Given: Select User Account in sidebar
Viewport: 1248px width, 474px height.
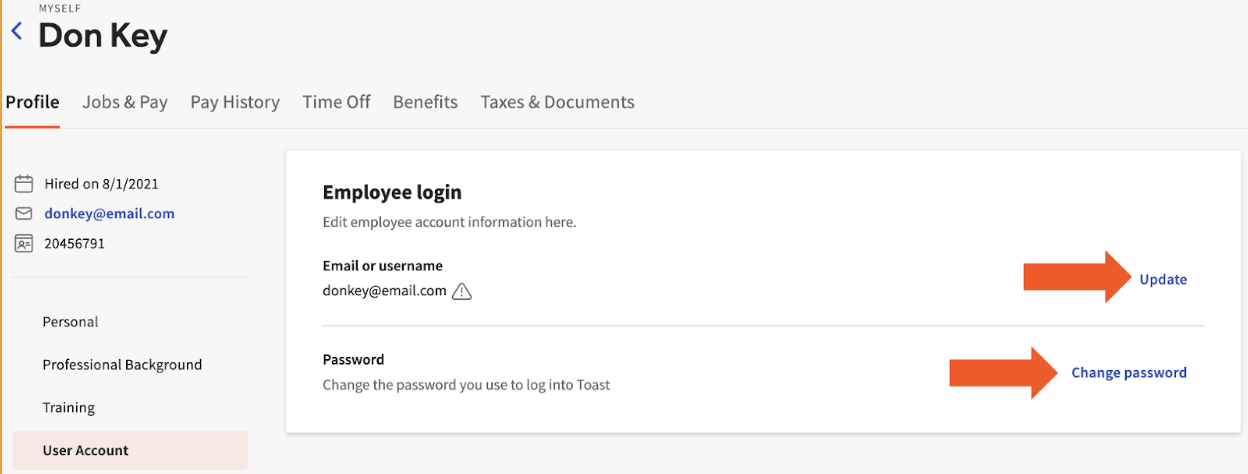Looking at the screenshot, I should [x=86, y=451].
